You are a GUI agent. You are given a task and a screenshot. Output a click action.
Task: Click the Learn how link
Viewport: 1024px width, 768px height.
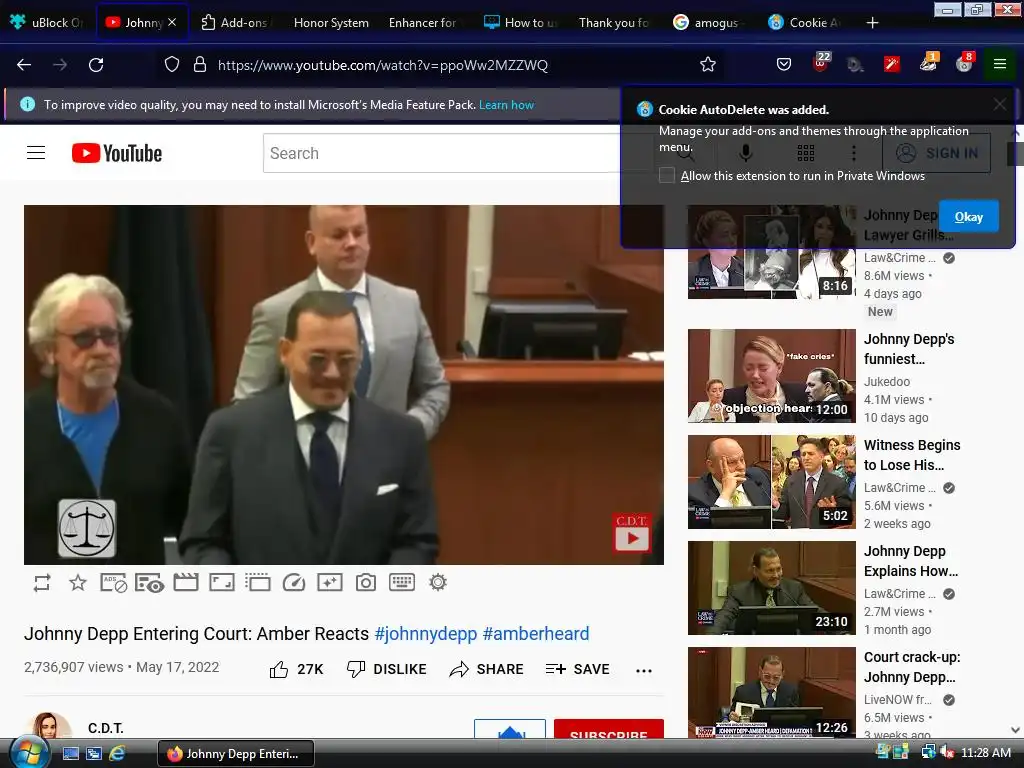pyautogui.click(x=506, y=105)
